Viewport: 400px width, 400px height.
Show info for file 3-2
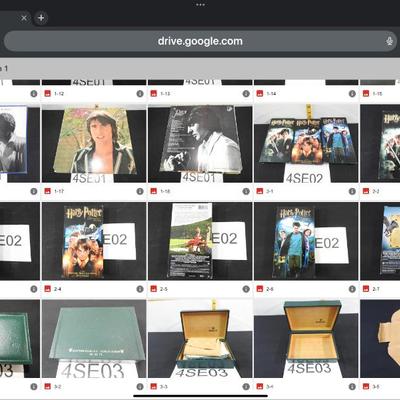[x=140, y=387]
